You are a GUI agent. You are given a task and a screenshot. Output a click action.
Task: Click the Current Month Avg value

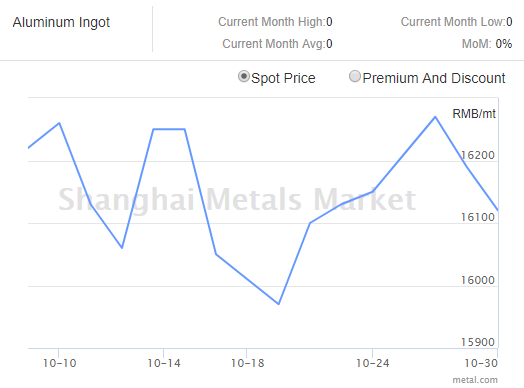pyautogui.click(x=329, y=44)
